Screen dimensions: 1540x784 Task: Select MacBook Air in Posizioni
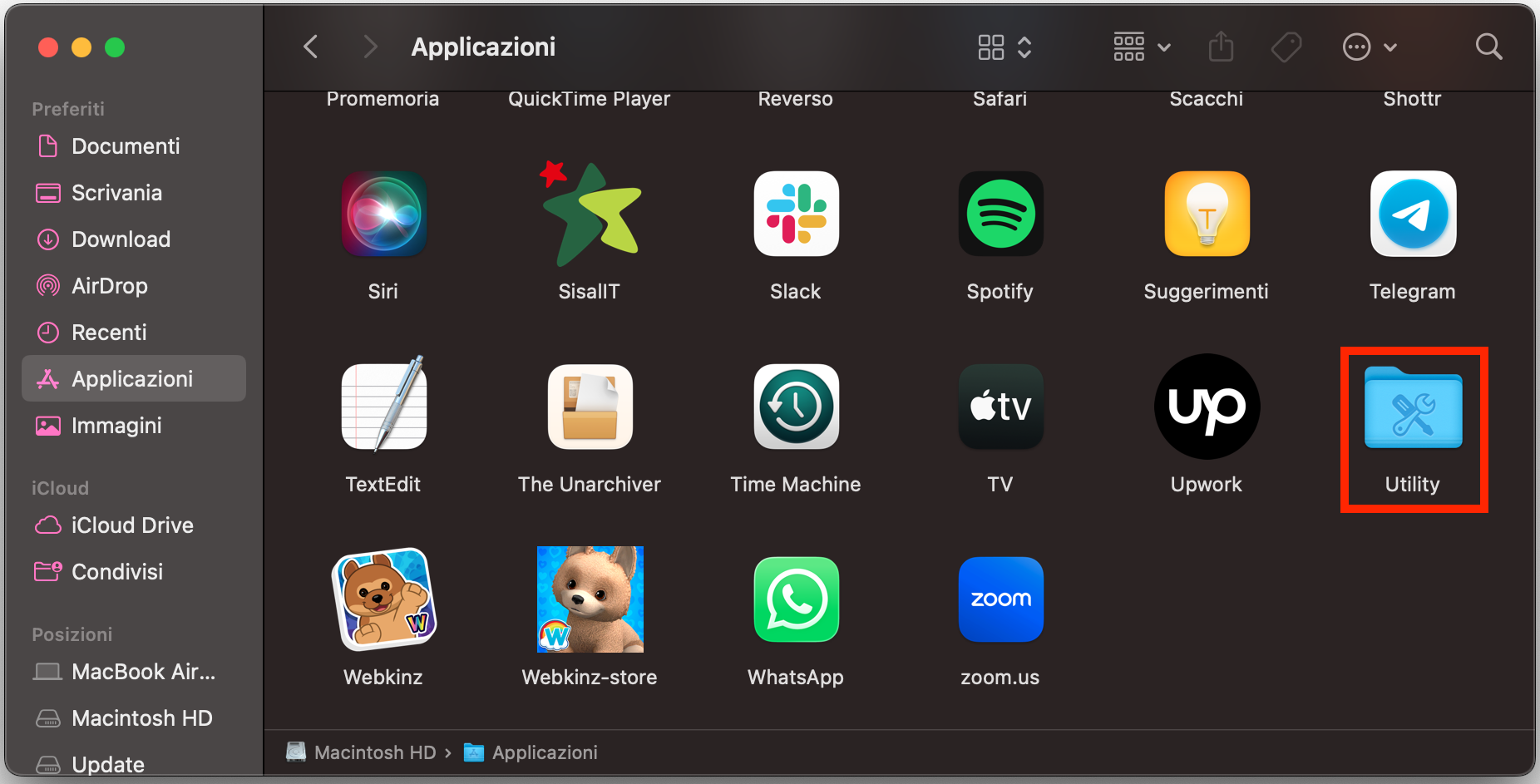point(134,672)
